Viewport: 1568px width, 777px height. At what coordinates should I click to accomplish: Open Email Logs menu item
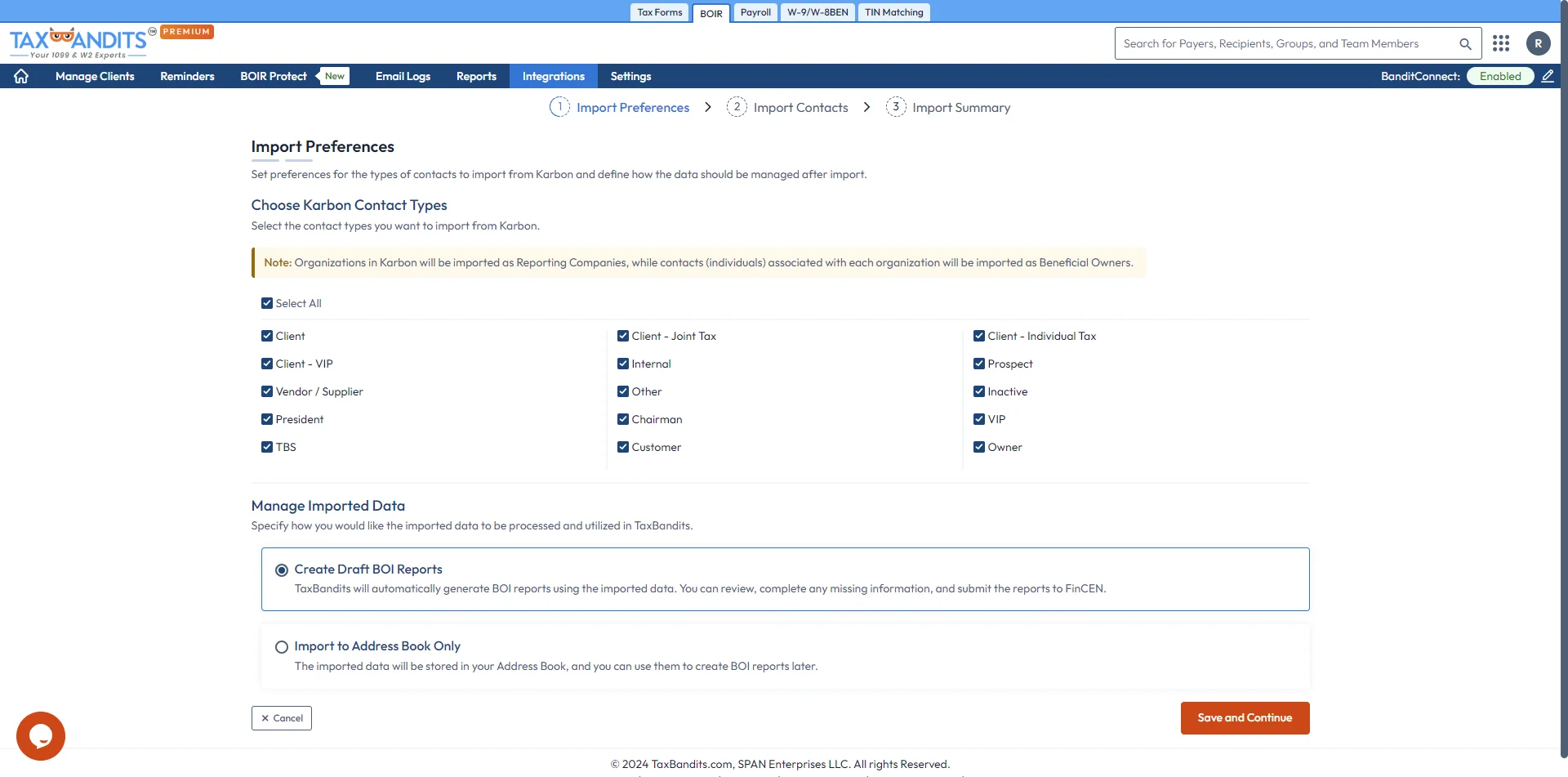point(403,76)
